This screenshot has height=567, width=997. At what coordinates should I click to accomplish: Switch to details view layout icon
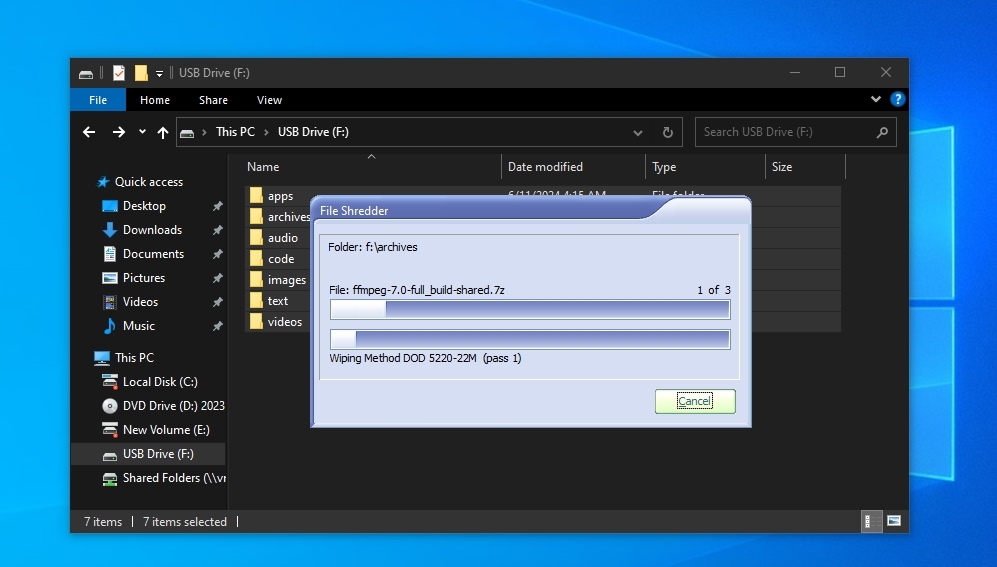click(871, 521)
